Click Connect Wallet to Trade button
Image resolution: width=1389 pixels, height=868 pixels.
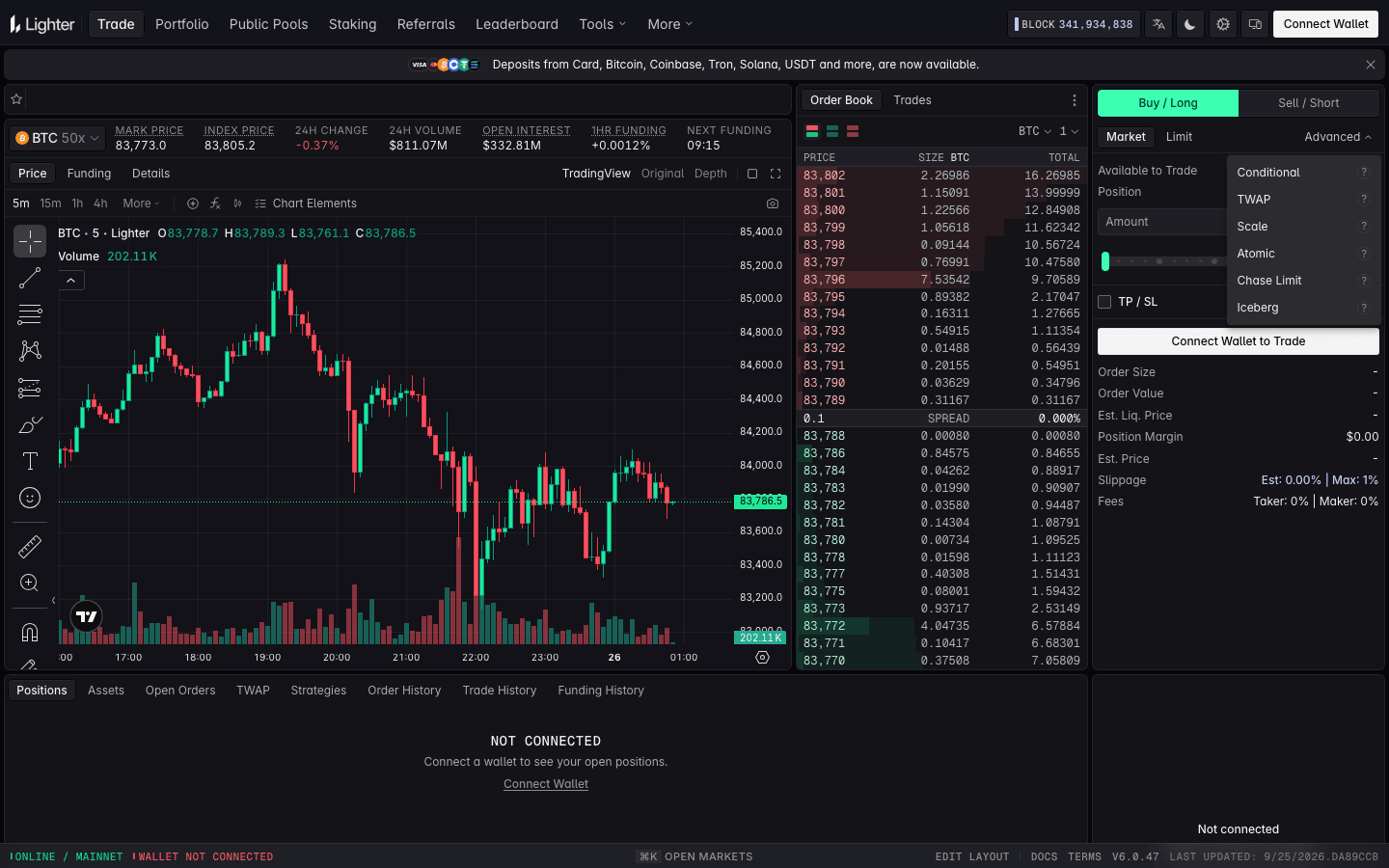pyautogui.click(x=1239, y=341)
